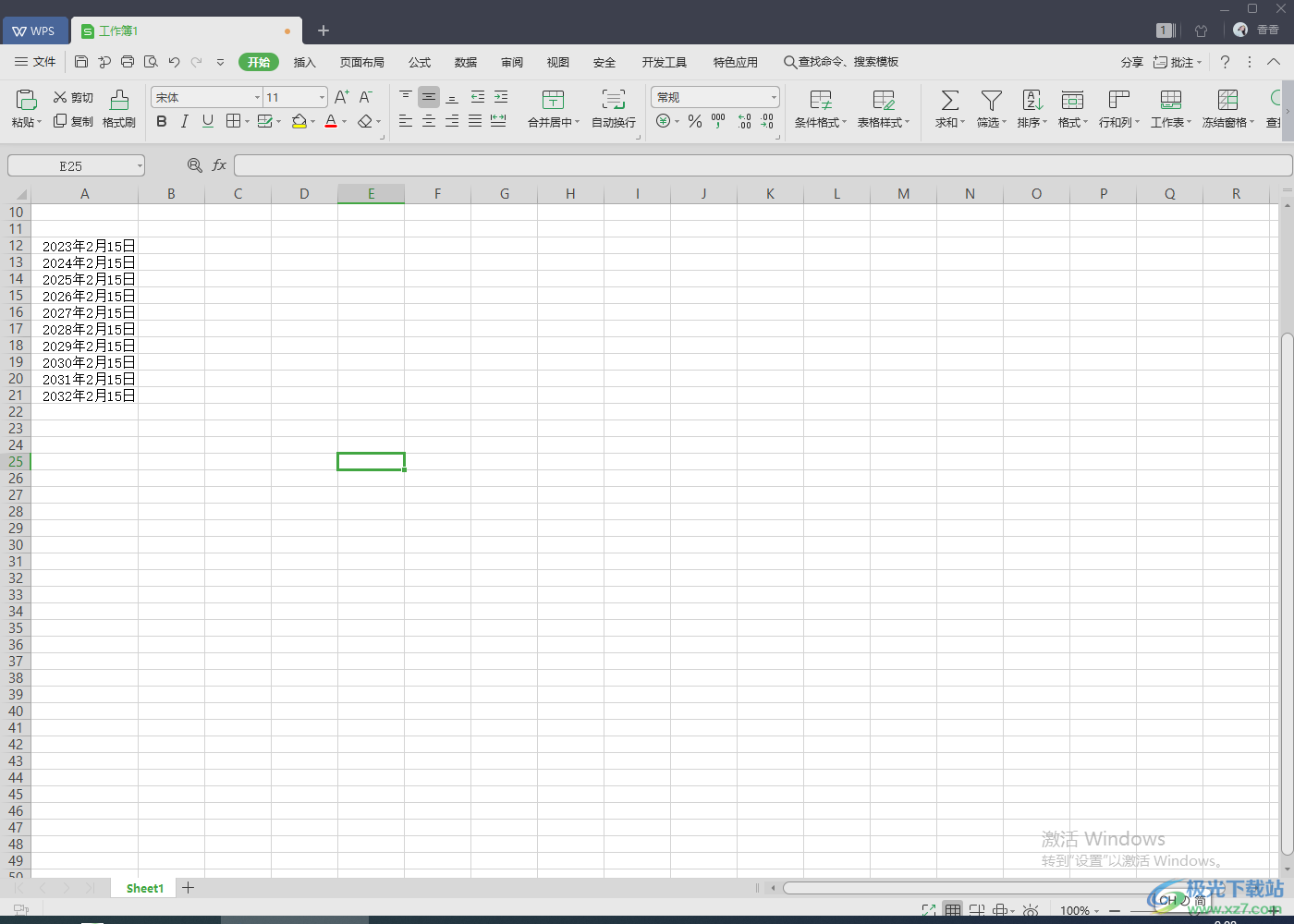The height and width of the screenshot is (924, 1294).
Task: Open the 文件 file menu
Action: (x=35, y=62)
